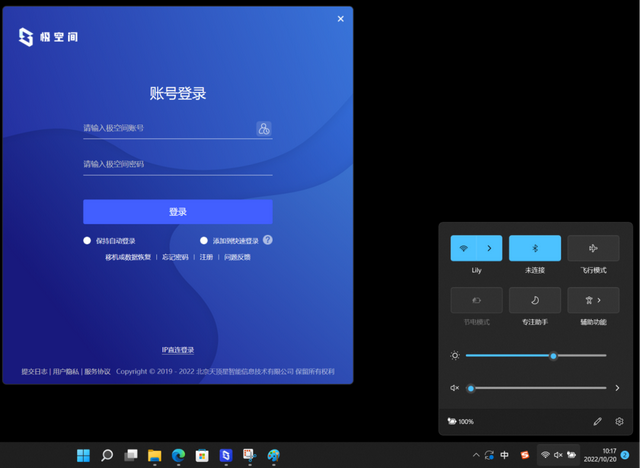Launch Microsoft Edge from the taskbar
Viewport: 640px width, 468px height.
coord(178,455)
